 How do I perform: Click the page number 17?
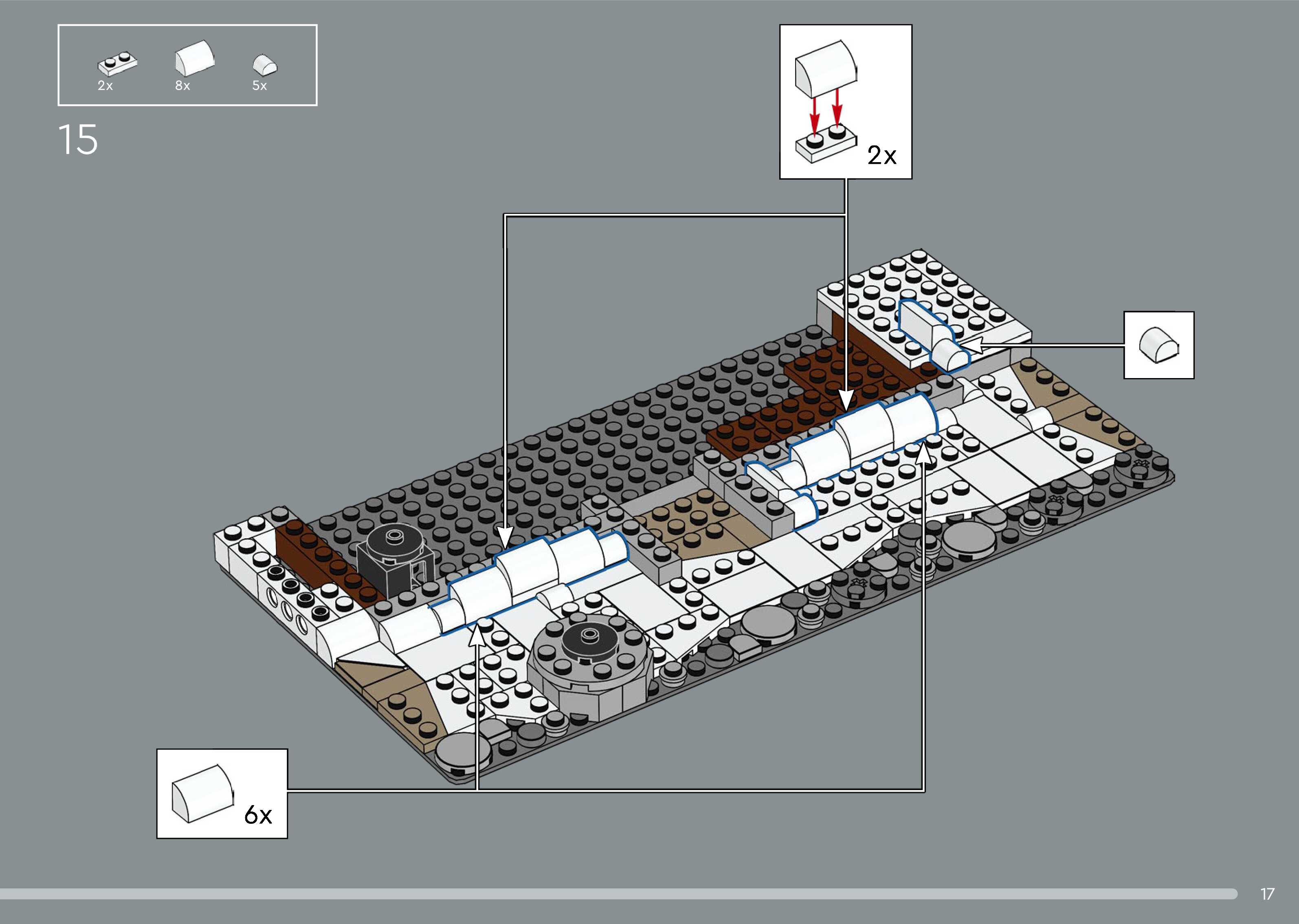[1267, 894]
